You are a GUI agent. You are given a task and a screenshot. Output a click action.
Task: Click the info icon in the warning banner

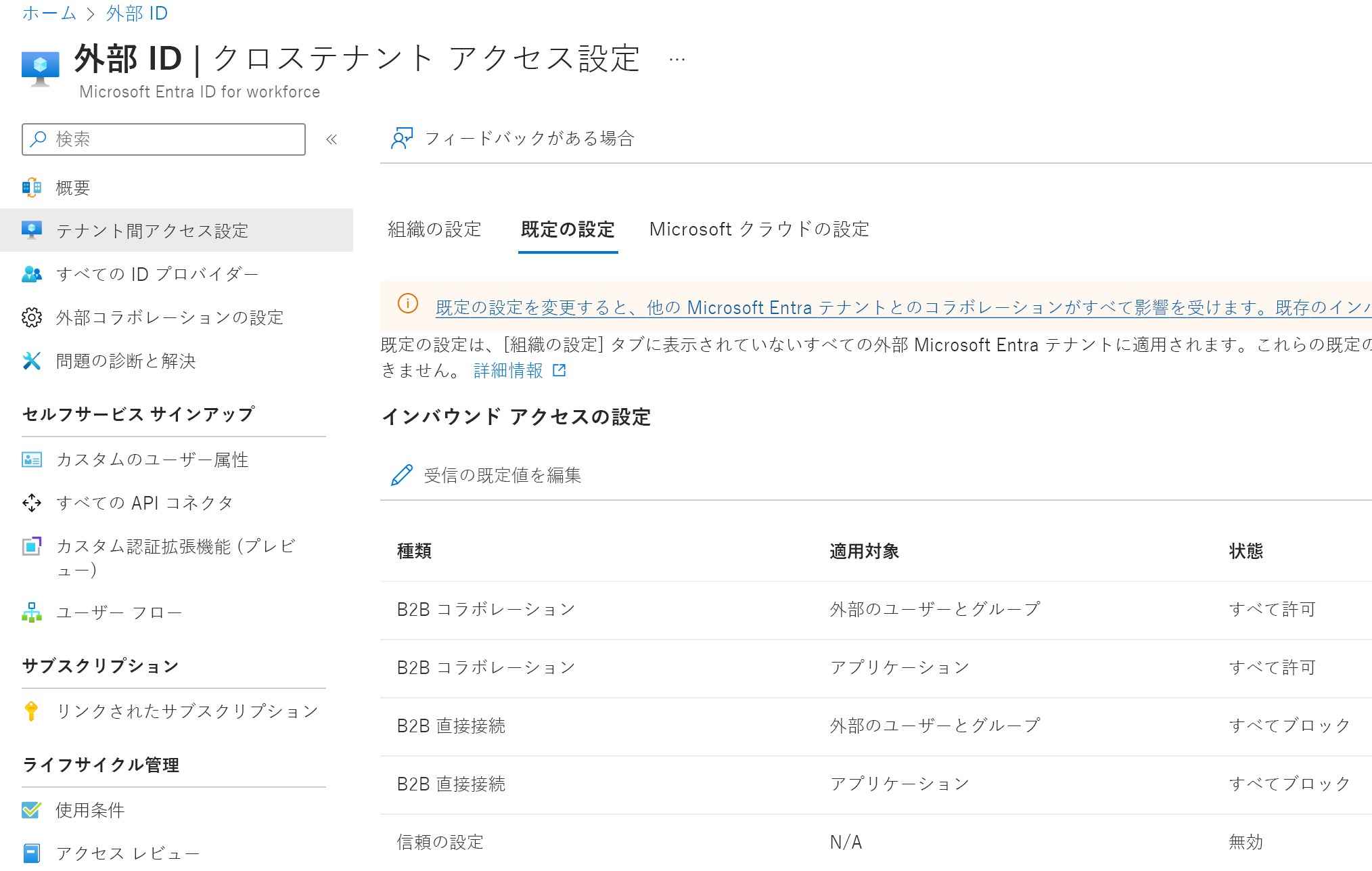[x=407, y=303]
